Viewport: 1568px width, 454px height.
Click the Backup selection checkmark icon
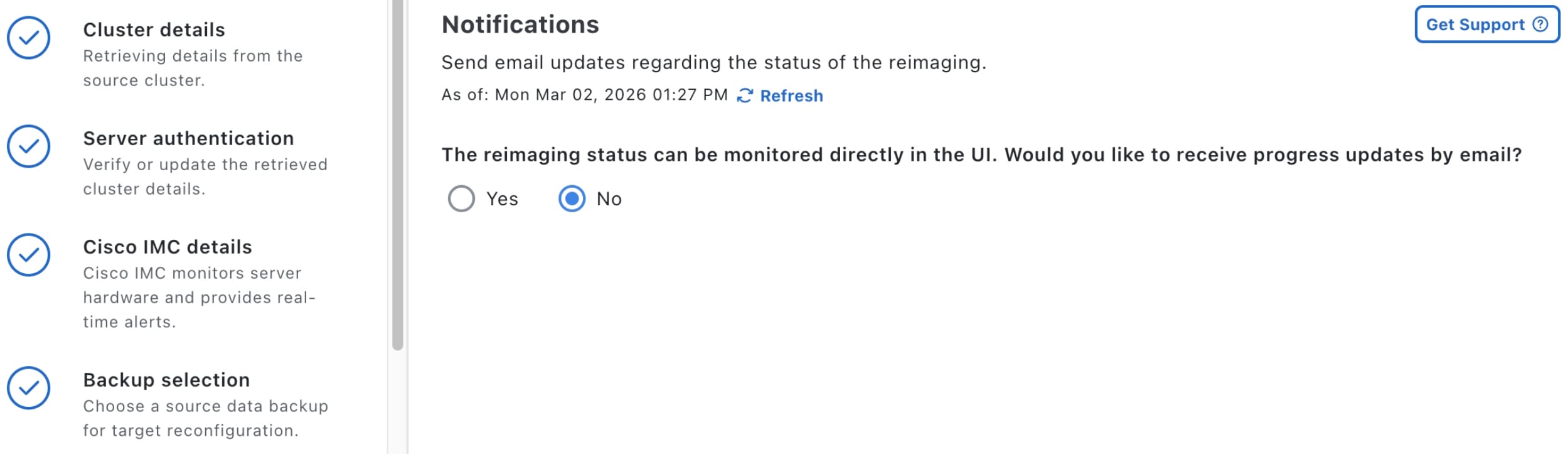(28, 388)
